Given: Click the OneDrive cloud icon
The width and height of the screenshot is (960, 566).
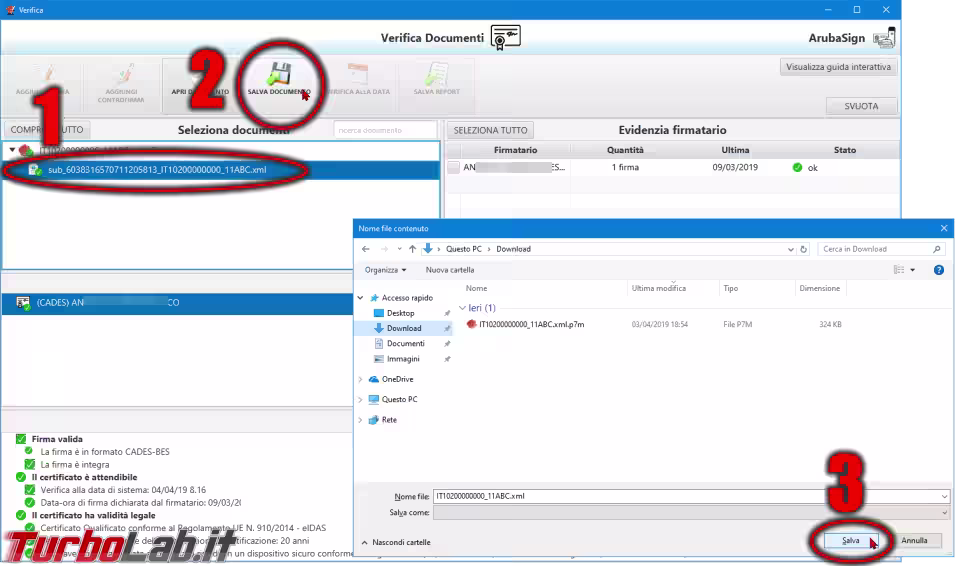Looking at the screenshot, I should click(373, 379).
